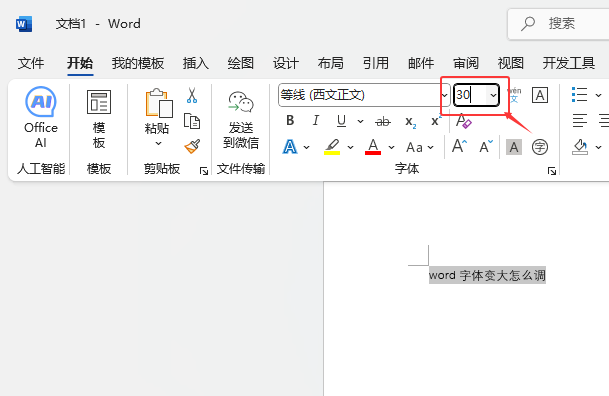Open text effects dropdown arrow

point(306,148)
